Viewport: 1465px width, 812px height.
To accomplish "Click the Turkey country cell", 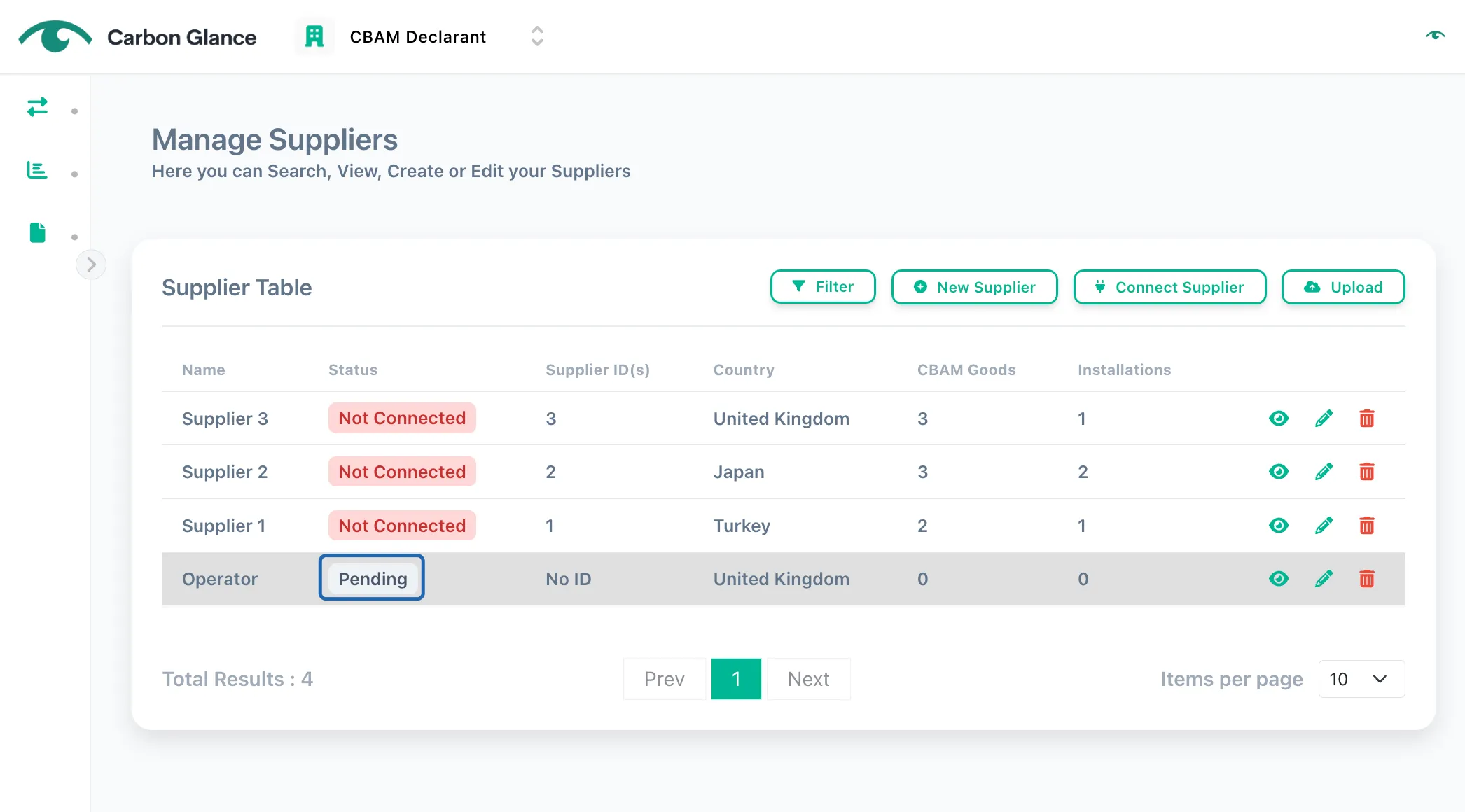I will click(742, 526).
